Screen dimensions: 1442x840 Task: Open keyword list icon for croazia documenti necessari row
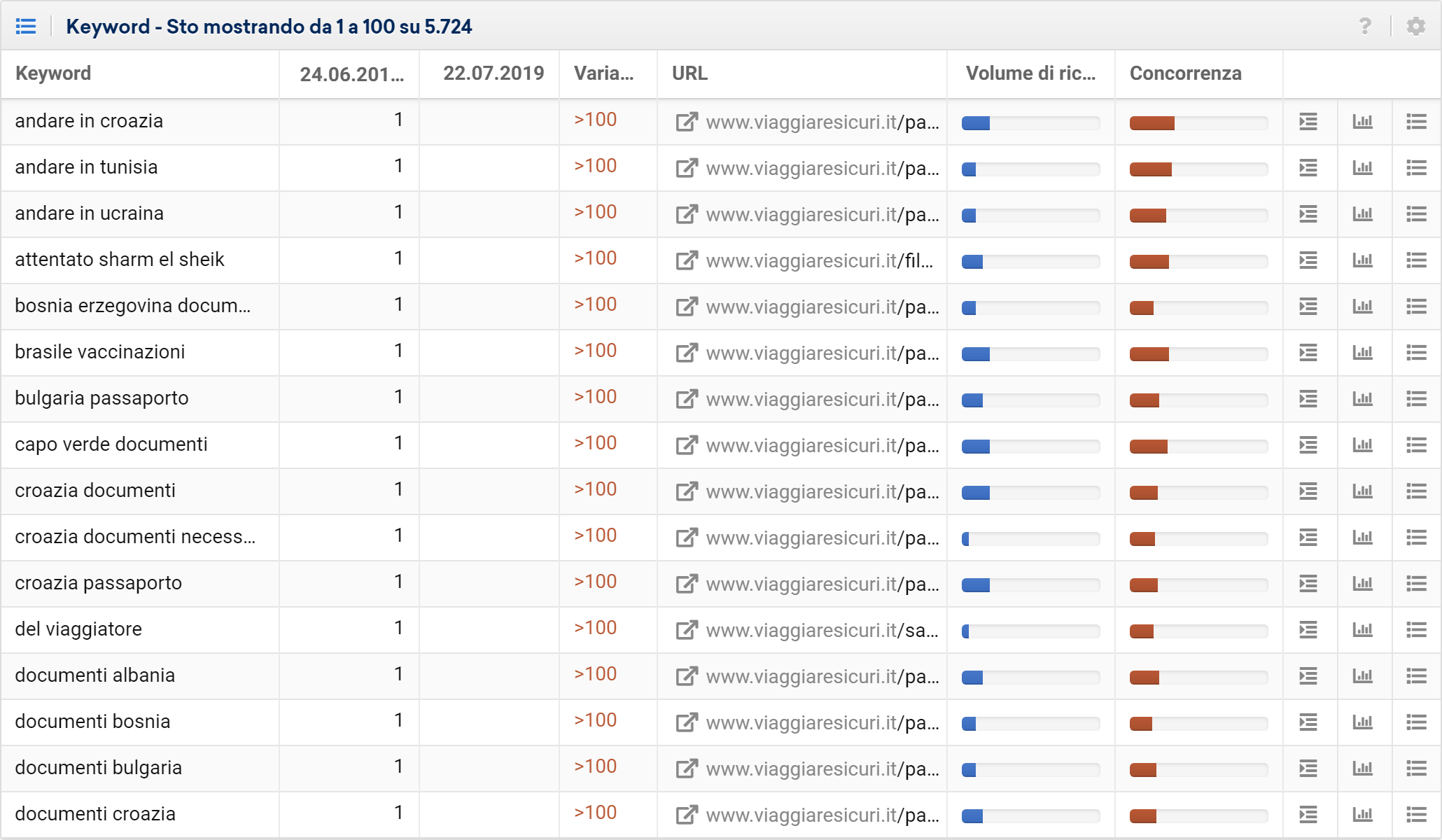(x=1416, y=538)
